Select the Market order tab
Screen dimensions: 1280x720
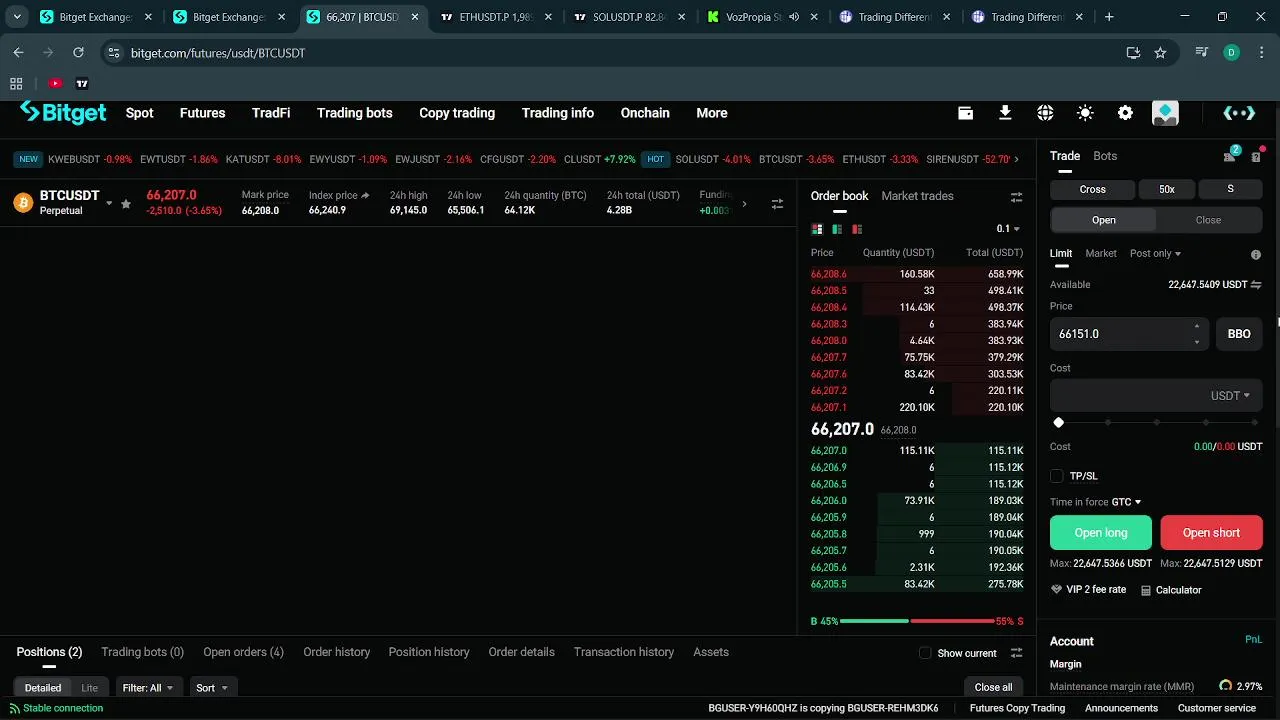tap(1101, 254)
